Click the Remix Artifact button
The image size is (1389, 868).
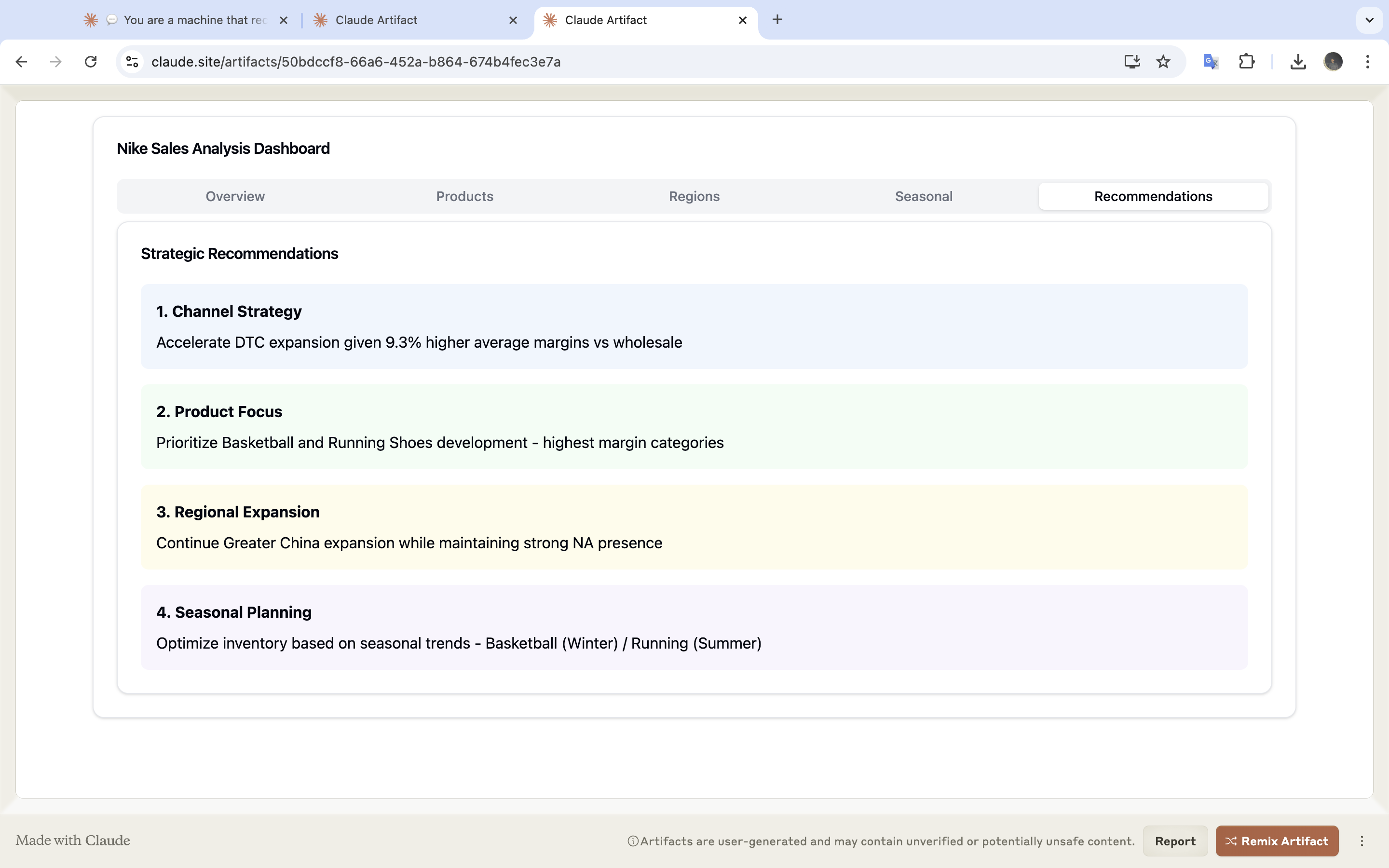point(1277,841)
